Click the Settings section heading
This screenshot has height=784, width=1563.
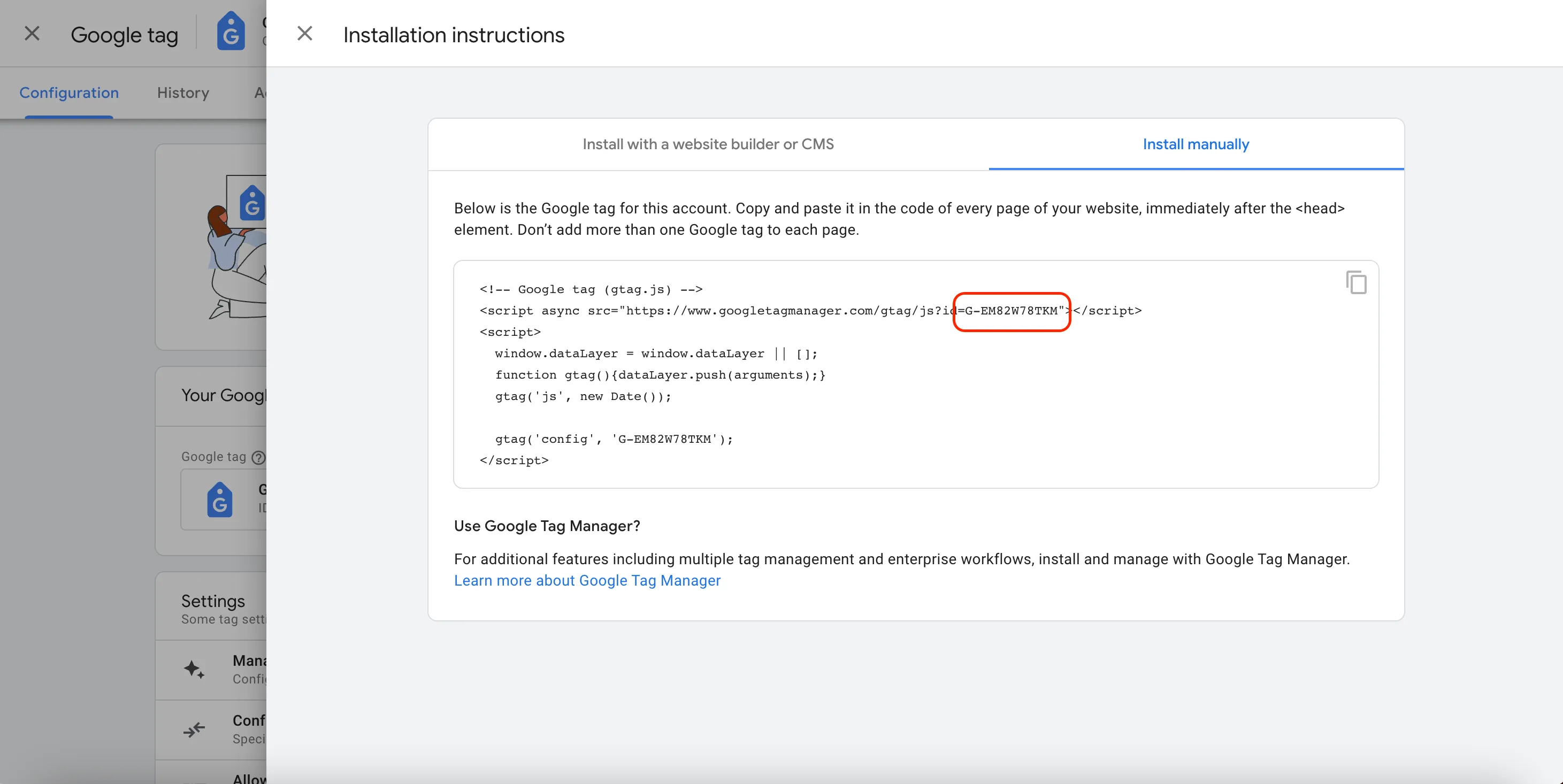click(x=213, y=601)
